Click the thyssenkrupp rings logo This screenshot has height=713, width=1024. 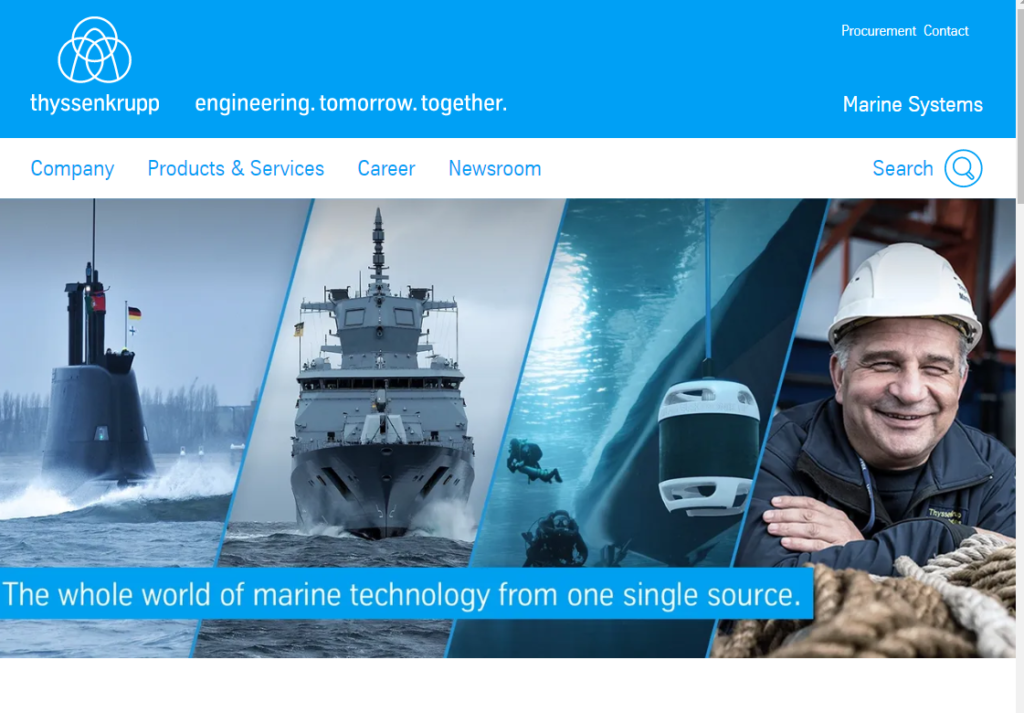pyautogui.click(x=95, y=50)
